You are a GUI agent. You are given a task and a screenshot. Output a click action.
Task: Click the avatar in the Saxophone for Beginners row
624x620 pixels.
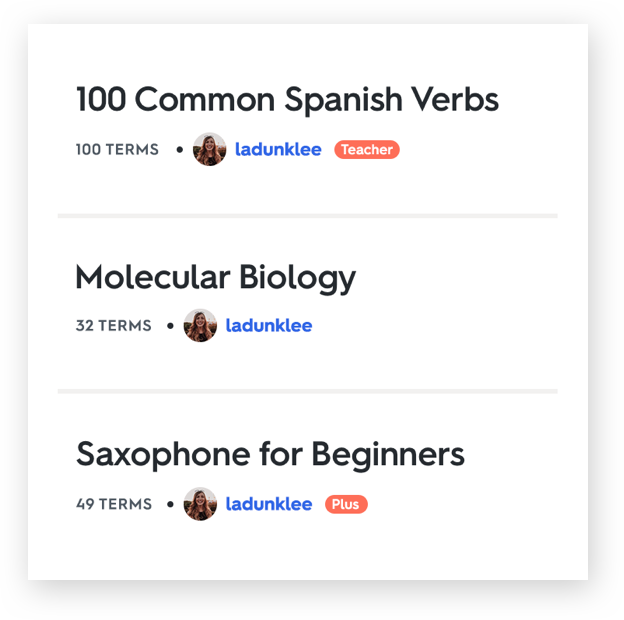click(200, 504)
